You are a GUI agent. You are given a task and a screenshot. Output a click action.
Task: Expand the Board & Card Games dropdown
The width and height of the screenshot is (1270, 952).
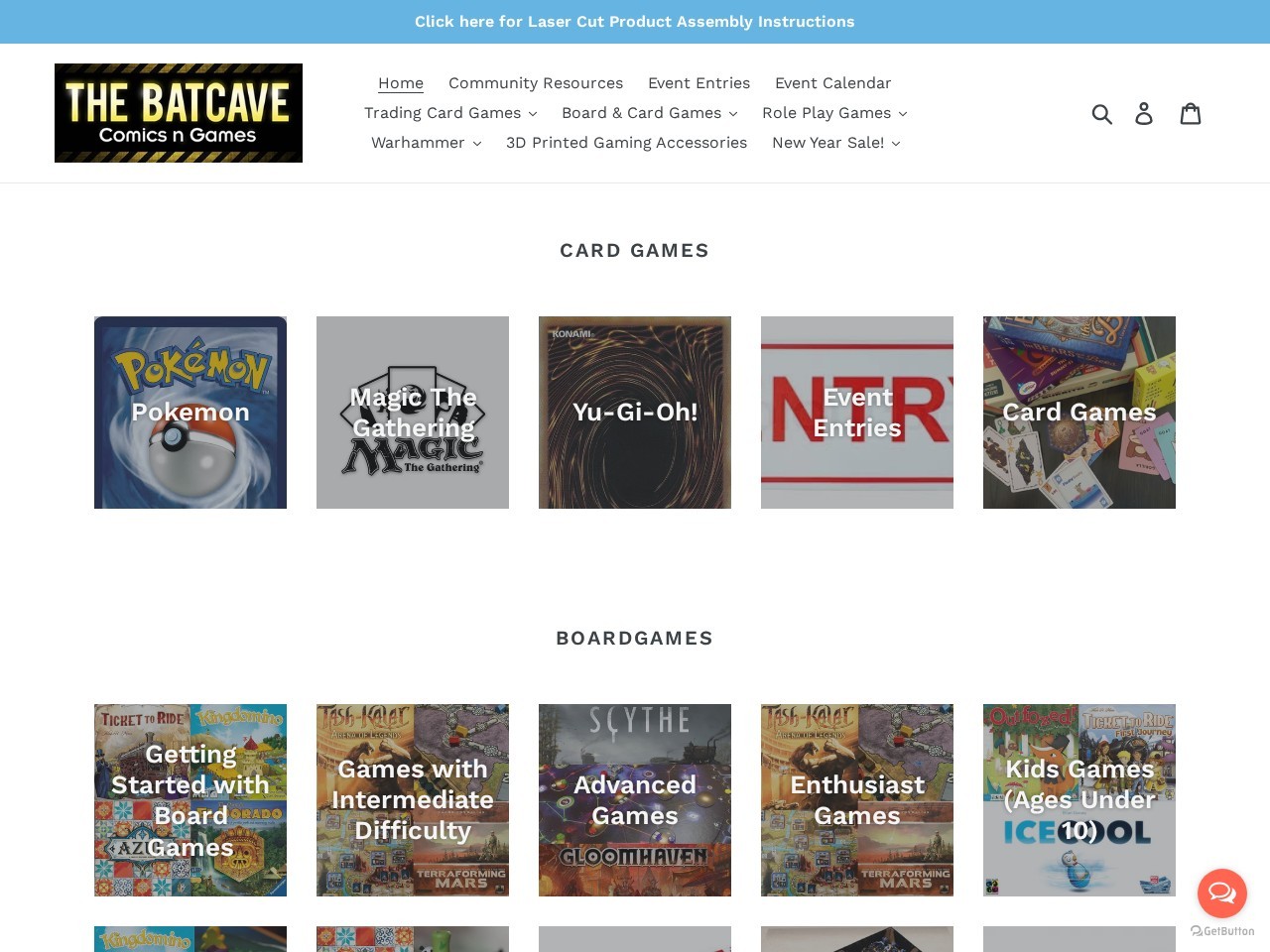point(649,112)
